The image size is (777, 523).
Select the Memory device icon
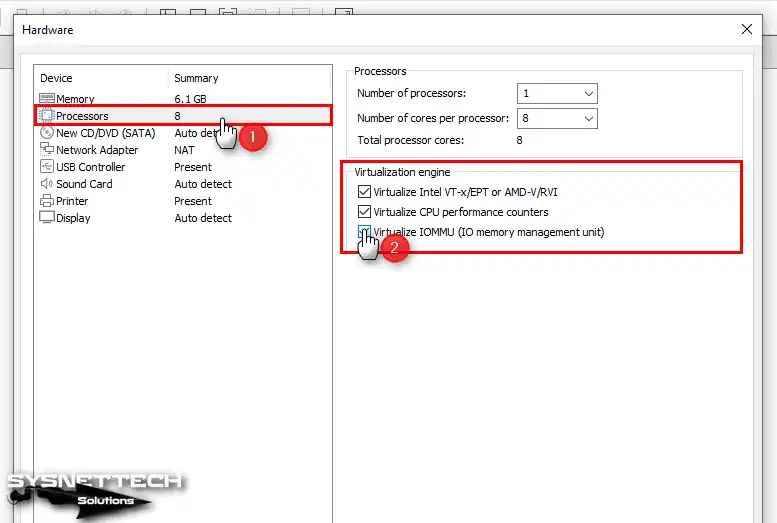click(x=47, y=98)
